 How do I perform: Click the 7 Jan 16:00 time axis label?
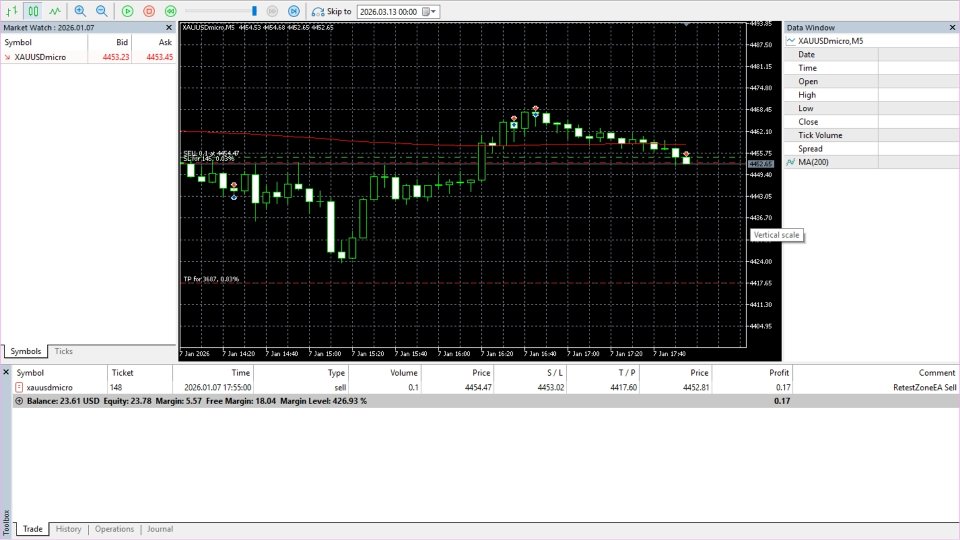[454, 354]
